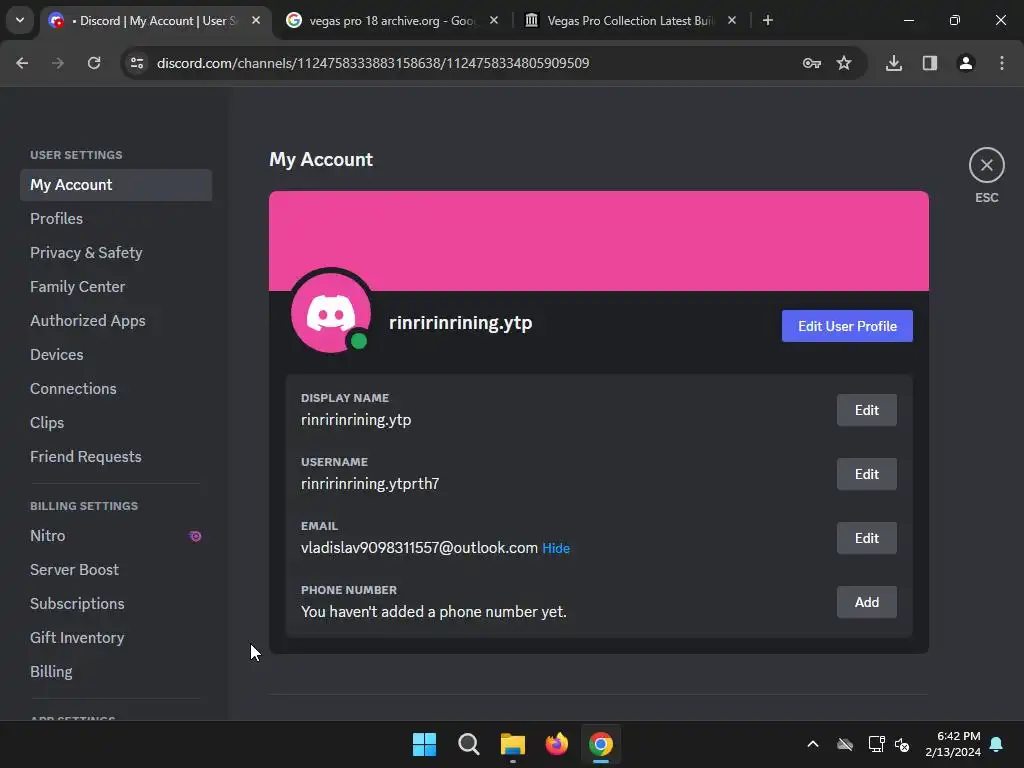Toggle the Chrome side panel icon
The width and height of the screenshot is (1024, 768).
point(930,63)
